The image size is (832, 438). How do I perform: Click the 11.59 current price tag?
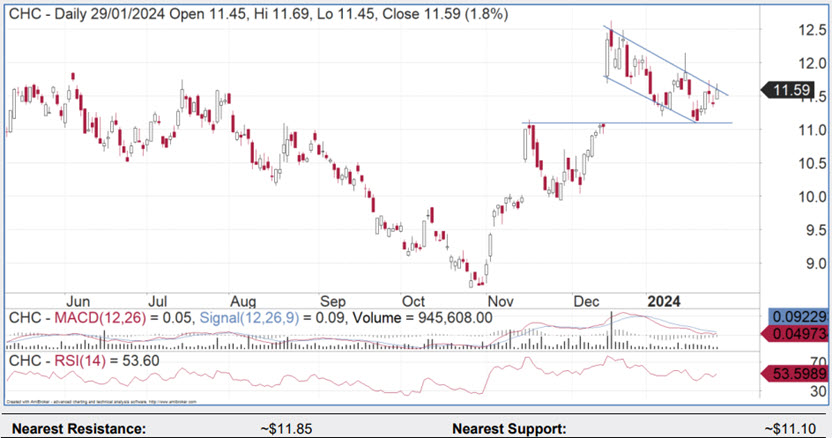point(790,90)
